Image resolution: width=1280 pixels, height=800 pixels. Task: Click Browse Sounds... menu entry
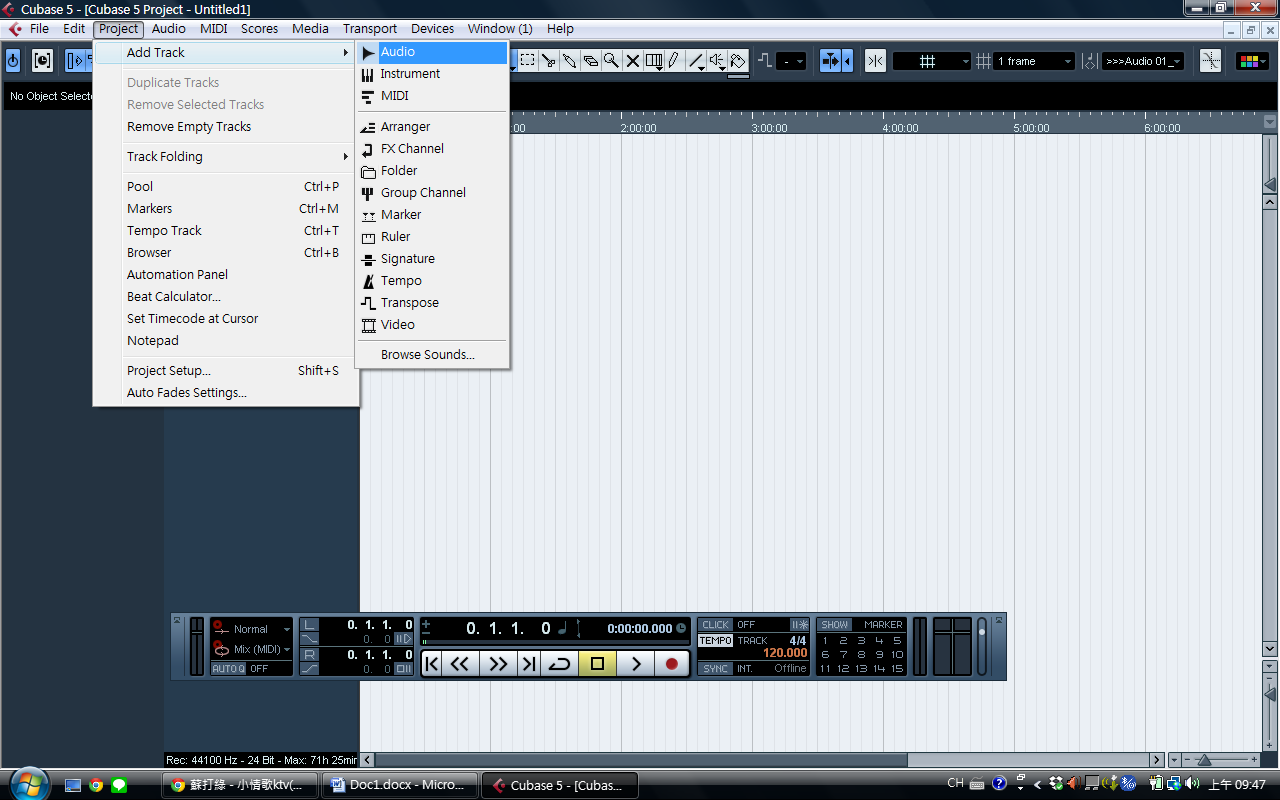[427, 355]
